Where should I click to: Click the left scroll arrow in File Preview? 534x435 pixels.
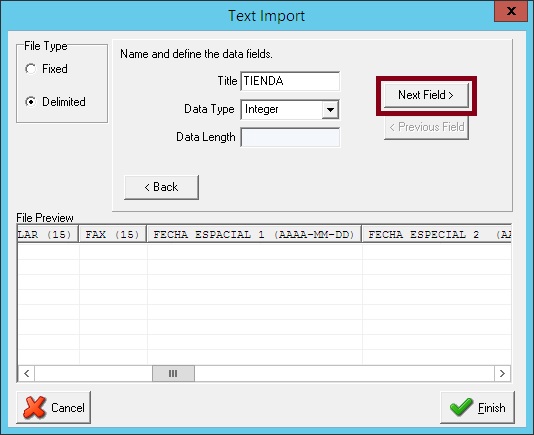(26, 373)
